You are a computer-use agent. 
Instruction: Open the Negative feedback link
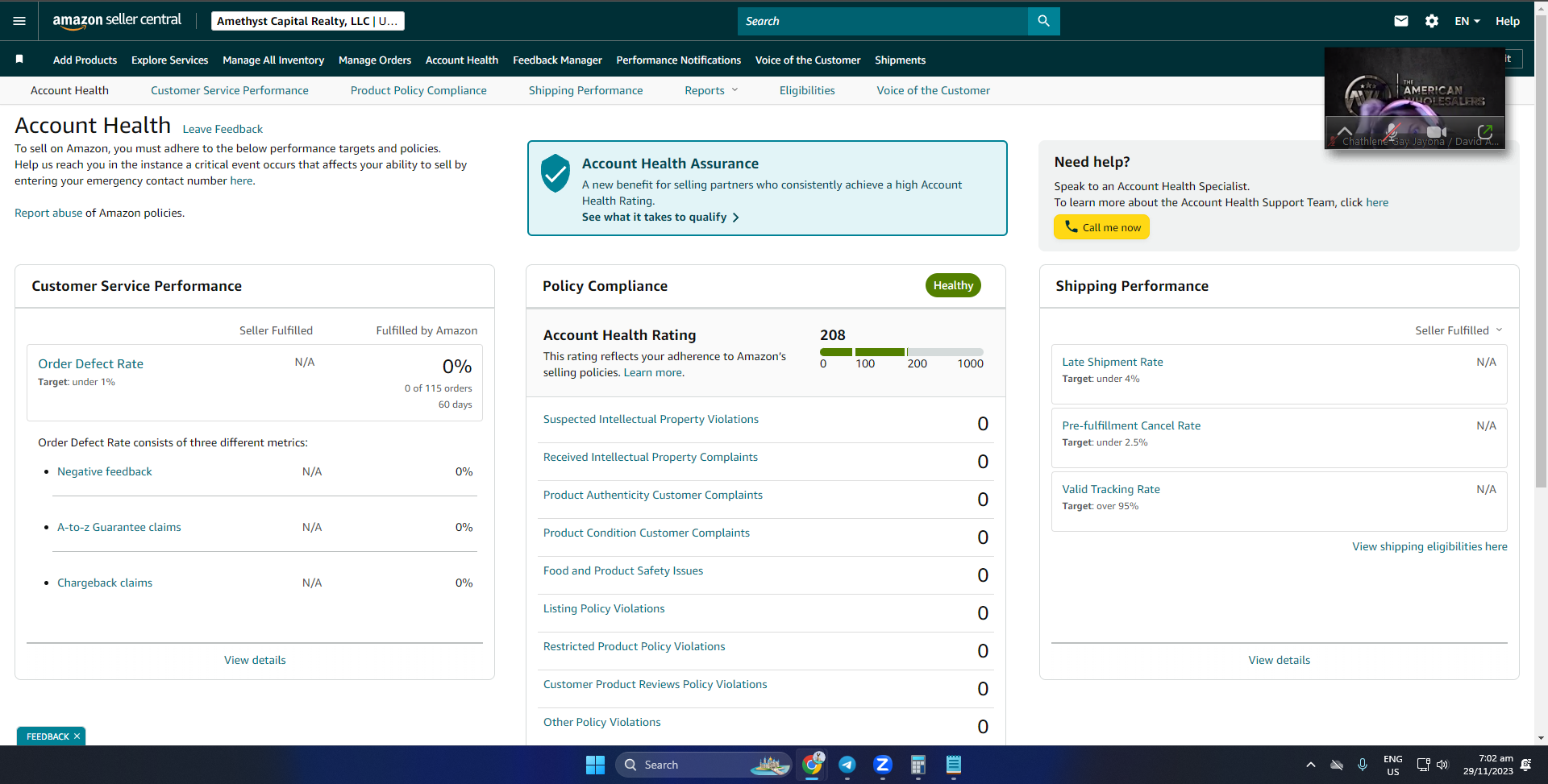[105, 471]
